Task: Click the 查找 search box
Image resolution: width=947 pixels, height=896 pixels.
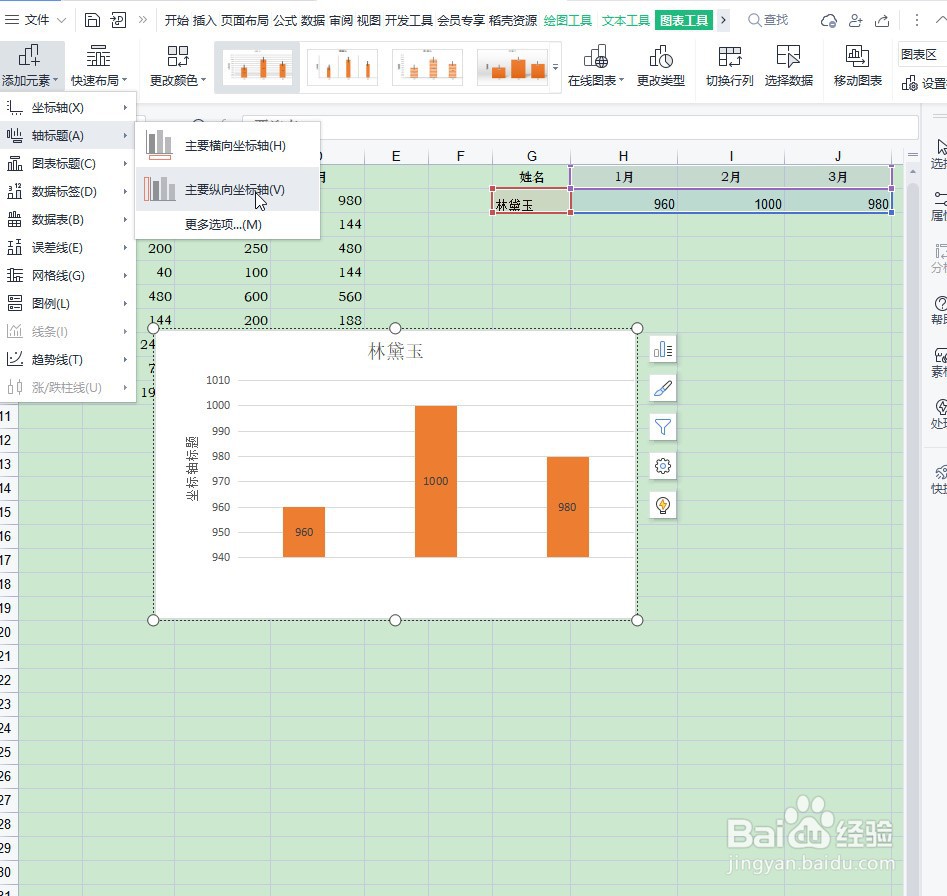Action: click(768, 21)
